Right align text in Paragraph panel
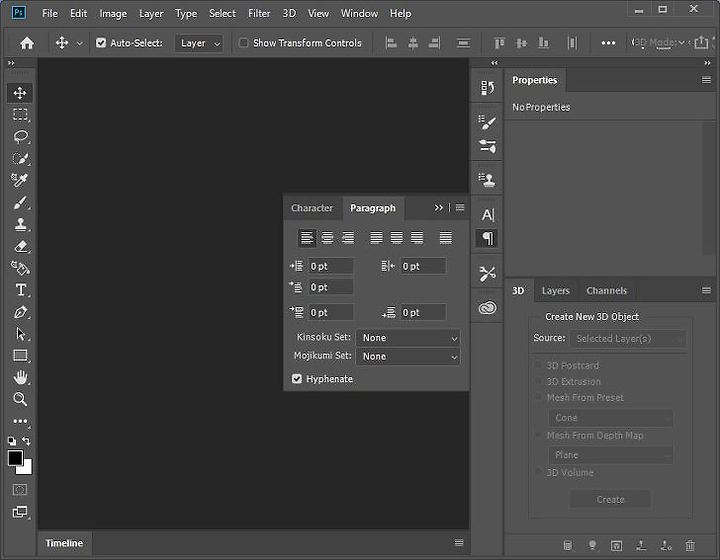The height and width of the screenshot is (560, 720). 348,238
